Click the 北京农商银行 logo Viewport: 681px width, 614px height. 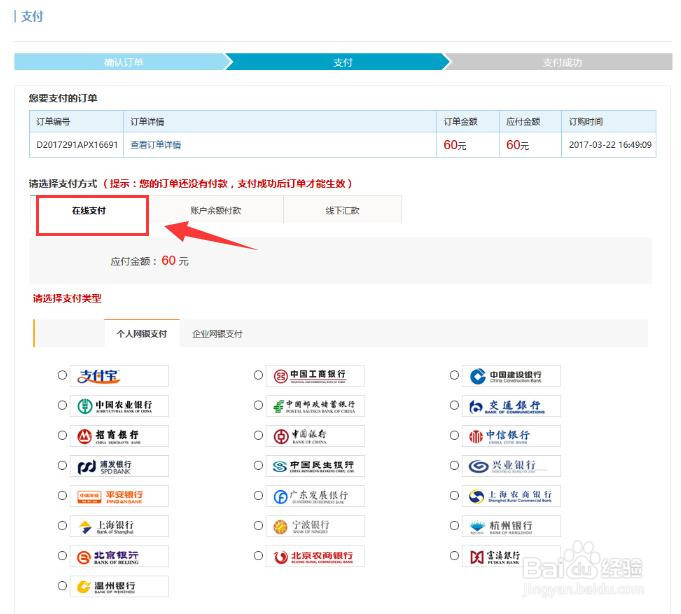coord(315,556)
